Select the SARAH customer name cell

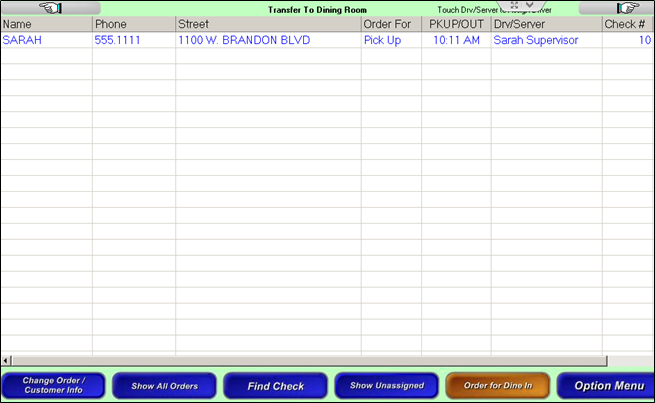(20, 40)
